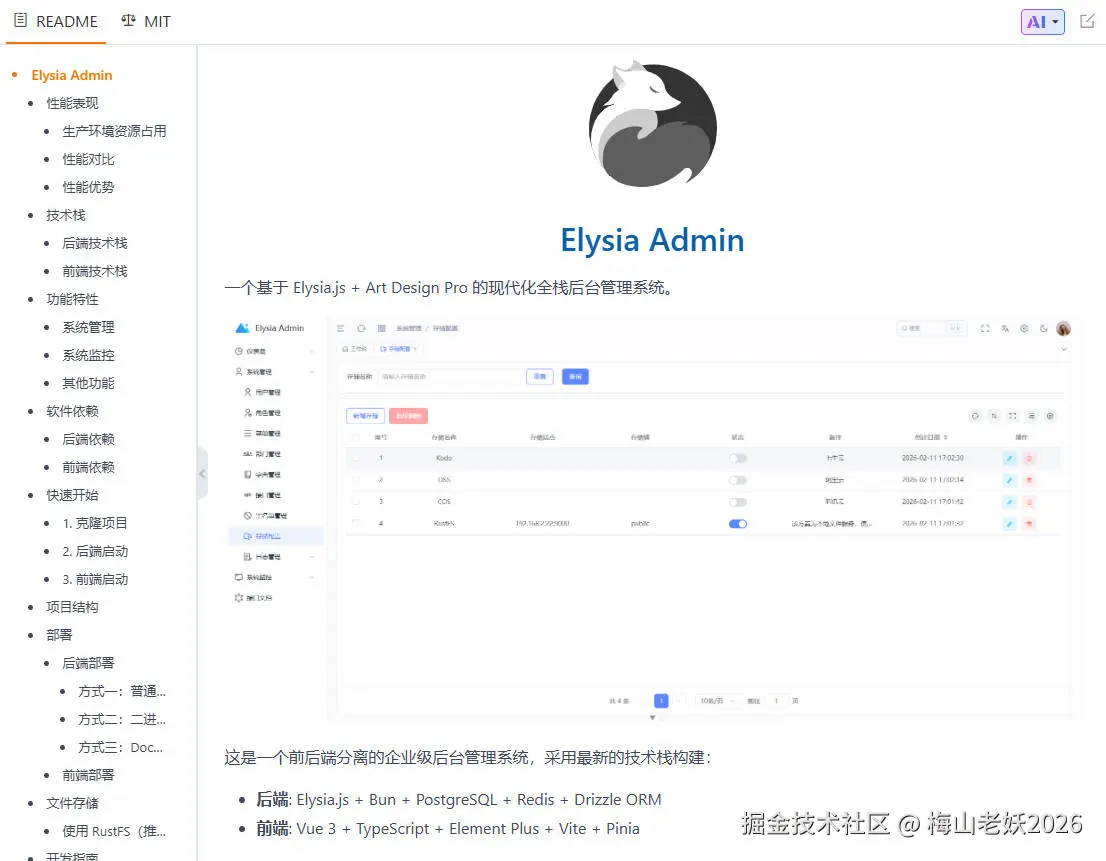Go to 生产环境资源占用 section
This screenshot has width=1106, height=861.
click(114, 131)
